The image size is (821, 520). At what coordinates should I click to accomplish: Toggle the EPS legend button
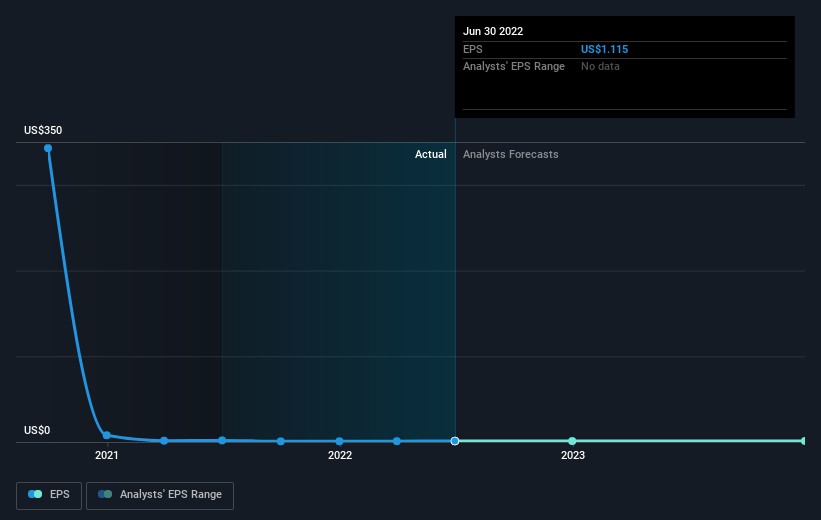[49, 495]
